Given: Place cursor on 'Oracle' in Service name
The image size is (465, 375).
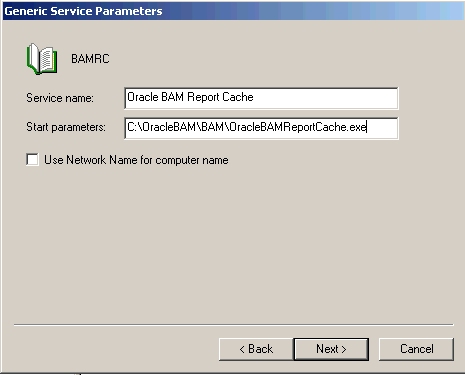Looking at the screenshot, I should [x=143, y=97].
